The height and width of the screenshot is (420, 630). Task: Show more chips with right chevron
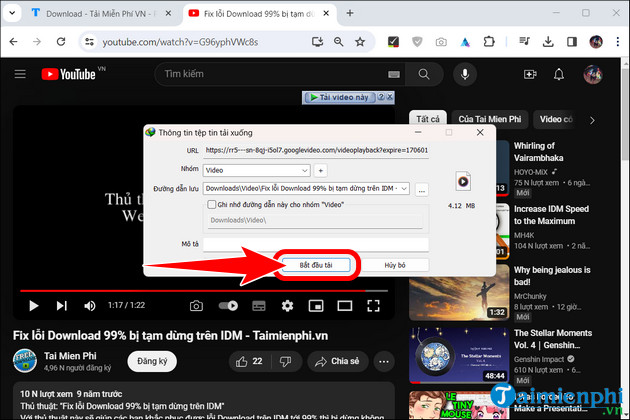click(x=592, y=120)
